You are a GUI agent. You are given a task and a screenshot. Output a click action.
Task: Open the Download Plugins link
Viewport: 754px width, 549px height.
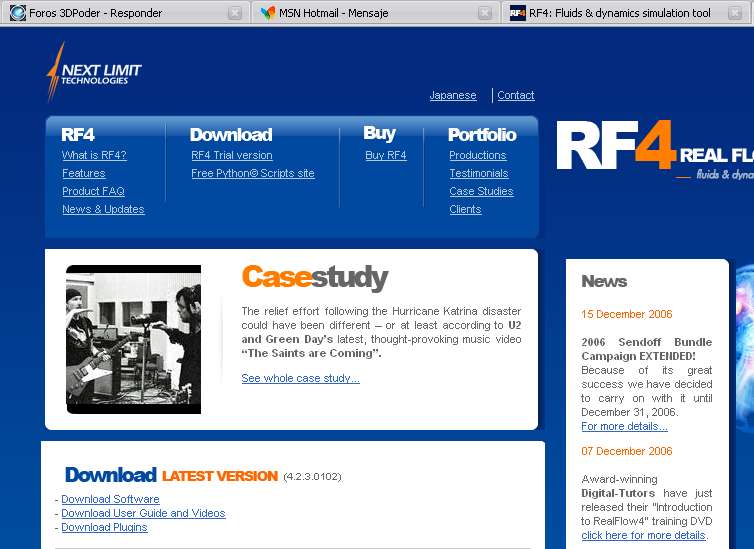104,527
